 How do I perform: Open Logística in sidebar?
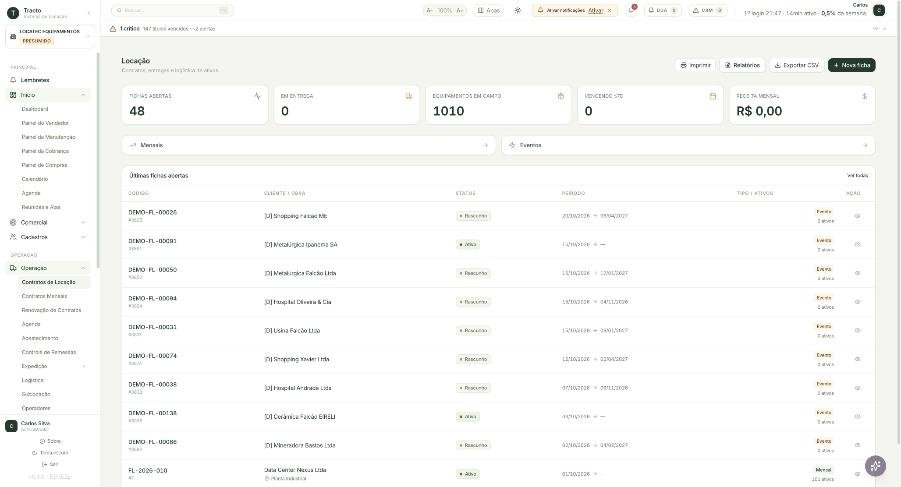pos(32,380)
